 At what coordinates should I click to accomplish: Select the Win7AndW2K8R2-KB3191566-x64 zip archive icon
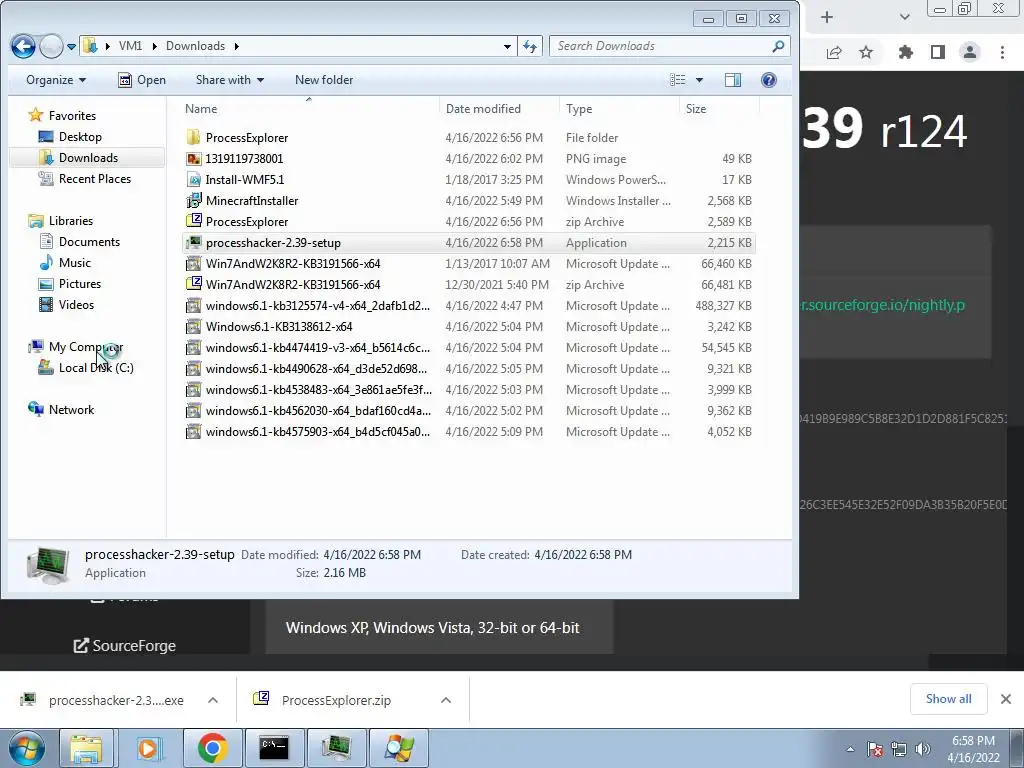pyautogui.click(x=193, y=285)
